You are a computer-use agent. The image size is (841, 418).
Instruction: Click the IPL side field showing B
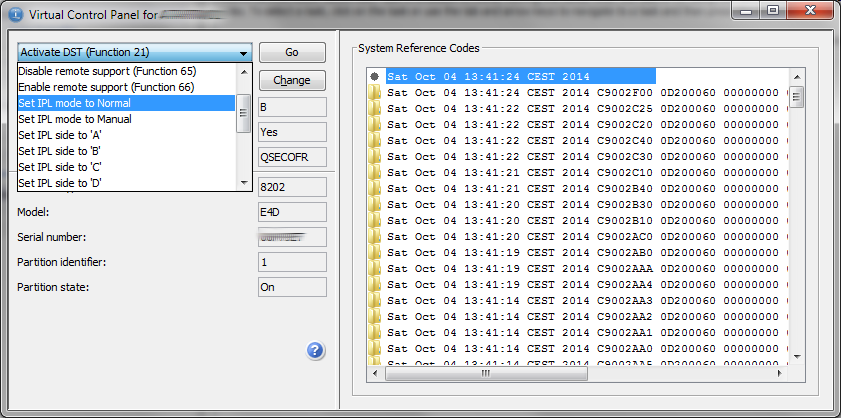point(292,107)
